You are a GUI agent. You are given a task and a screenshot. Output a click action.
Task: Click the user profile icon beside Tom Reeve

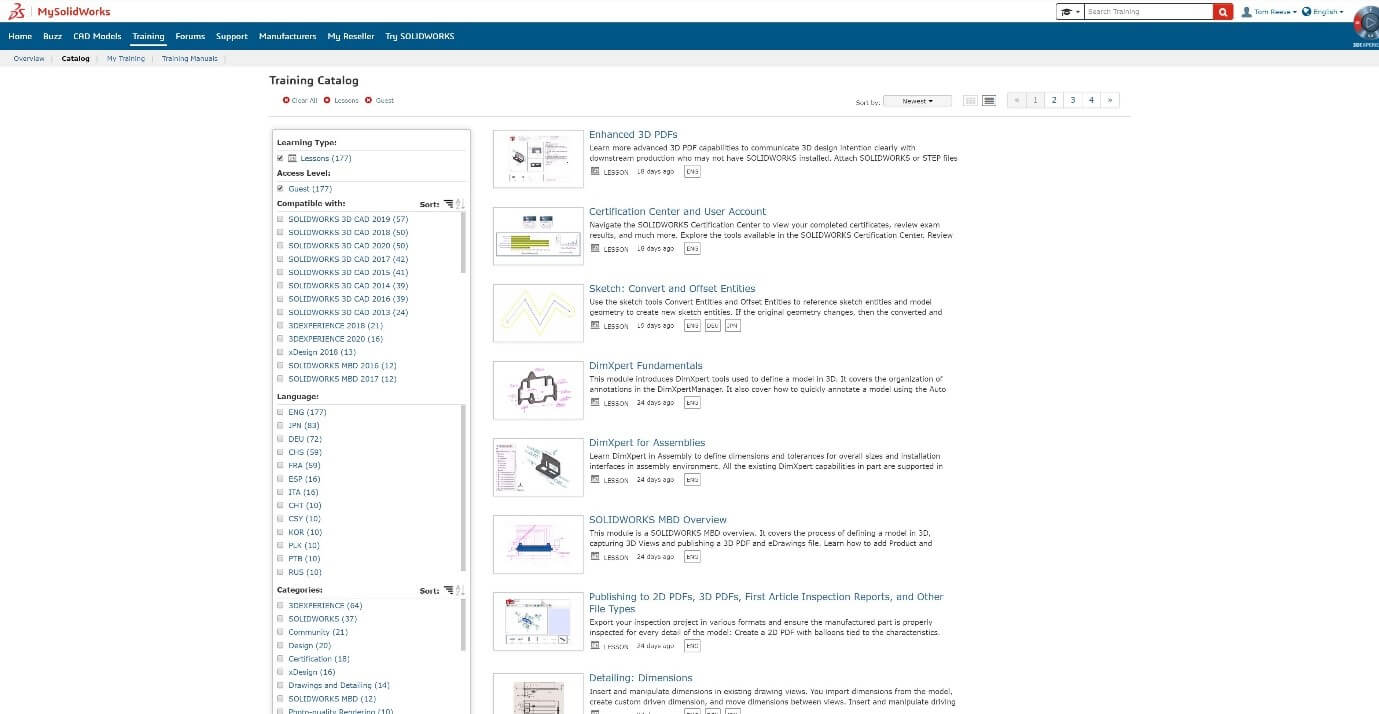[x=1246, y=12]
